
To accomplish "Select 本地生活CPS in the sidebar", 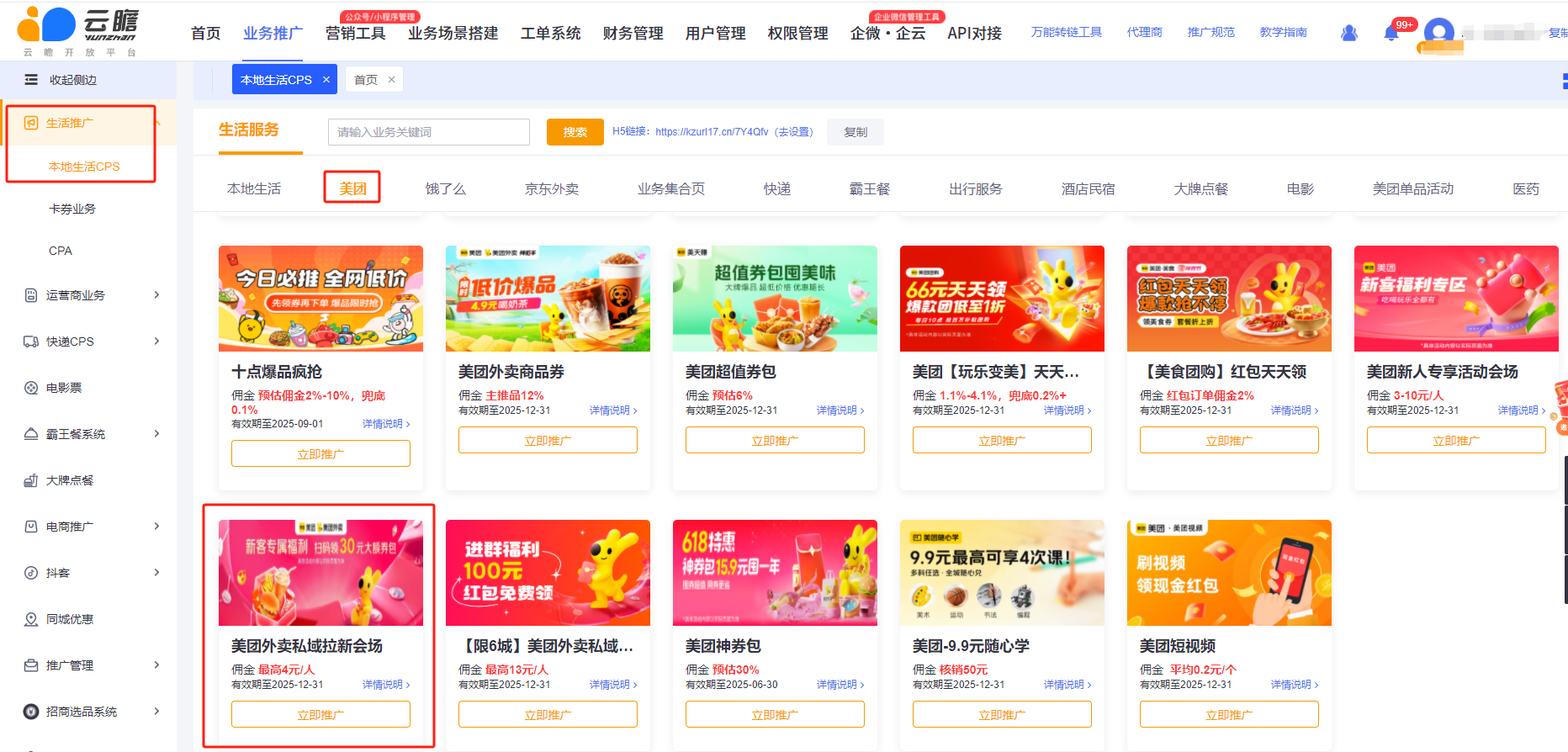I will coord(84,167).
